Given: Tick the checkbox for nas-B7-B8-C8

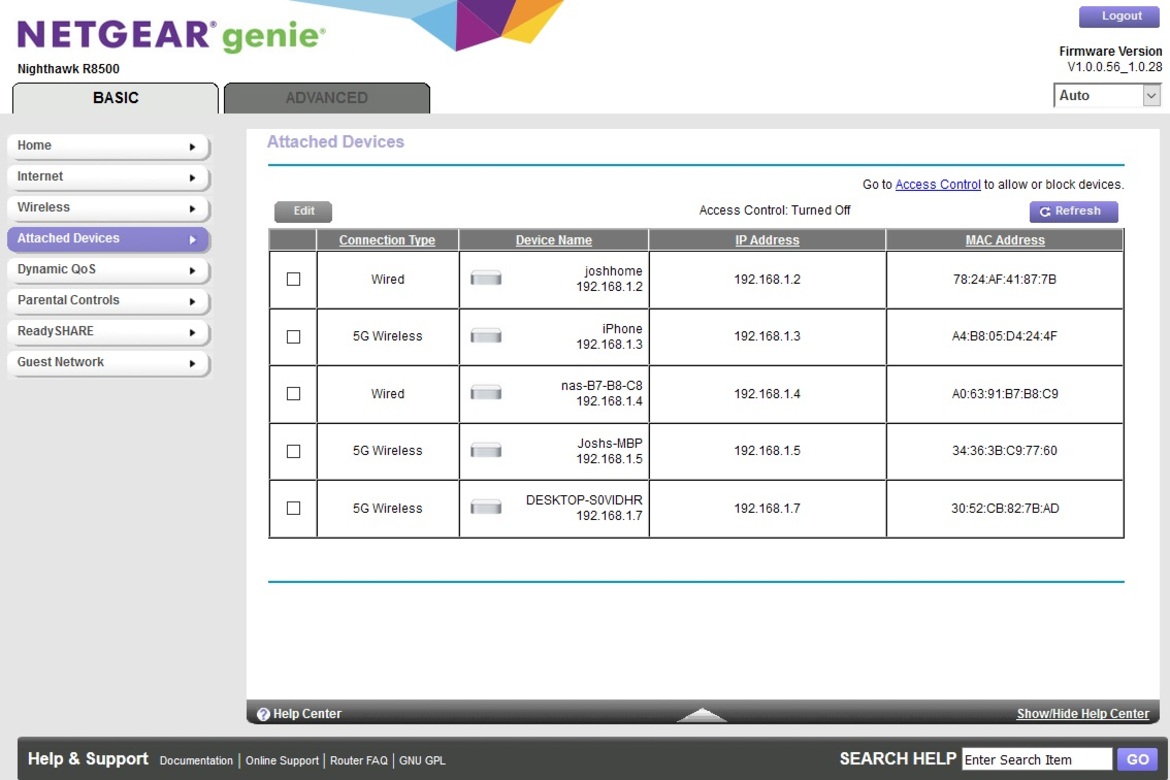Looking at the screenshot, I should (293, 393).
